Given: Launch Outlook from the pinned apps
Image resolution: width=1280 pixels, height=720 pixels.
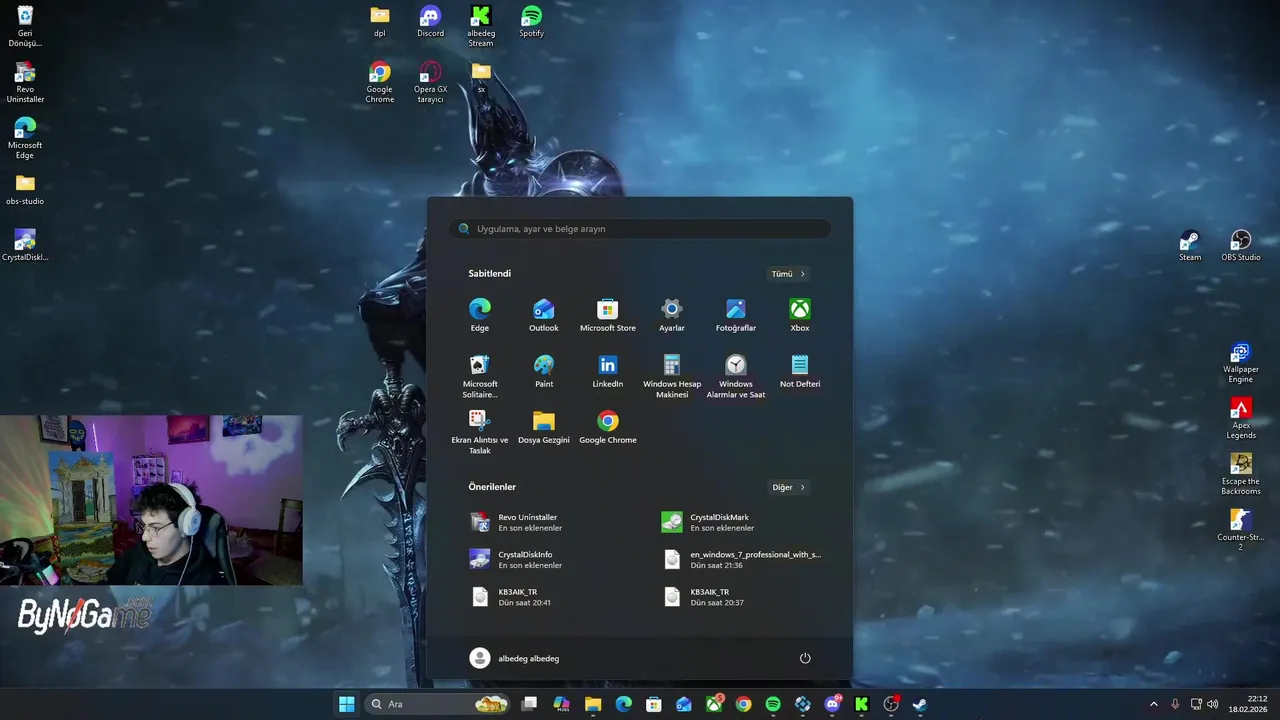Looking at the screenshot, I should [544, 314].
